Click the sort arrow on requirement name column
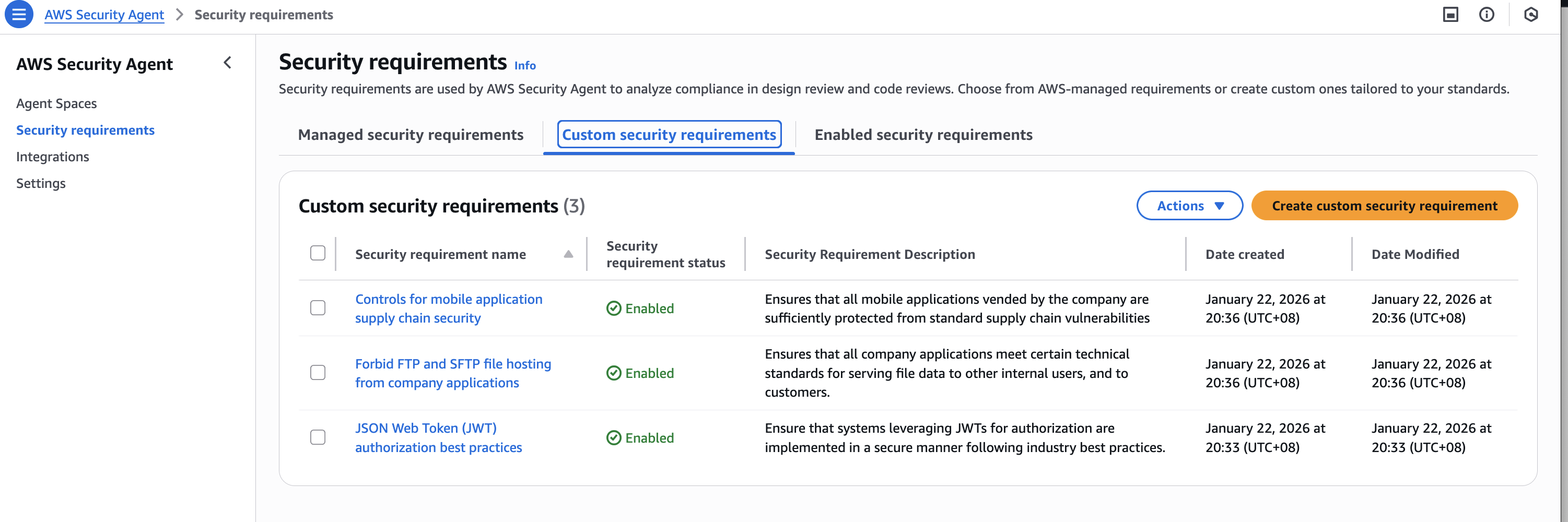Screen dimensions: 1568x522 point(568,254)
